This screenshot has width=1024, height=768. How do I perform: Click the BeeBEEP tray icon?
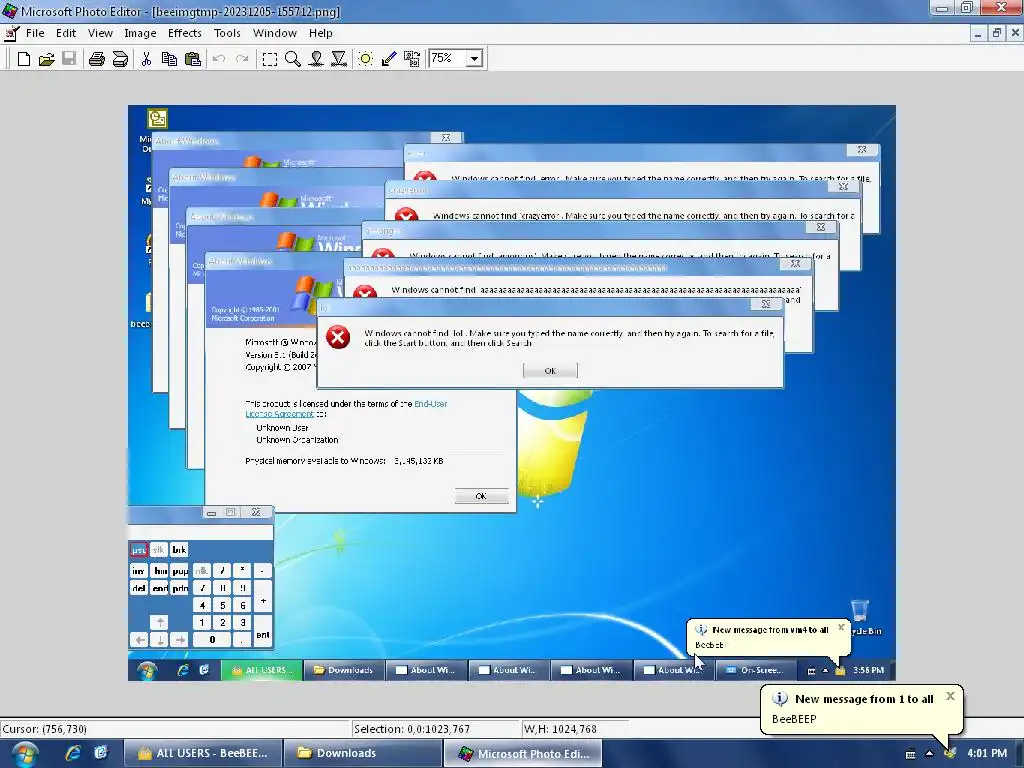click(x=950, y=754)
